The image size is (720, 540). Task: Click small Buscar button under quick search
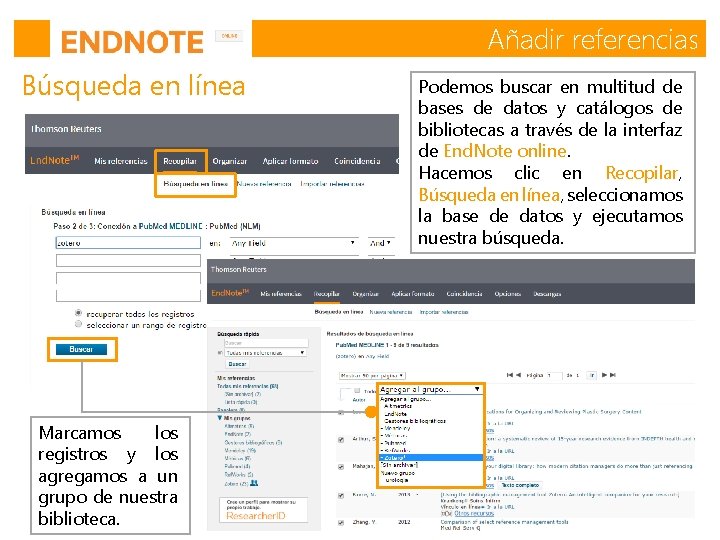click(237, 364)
